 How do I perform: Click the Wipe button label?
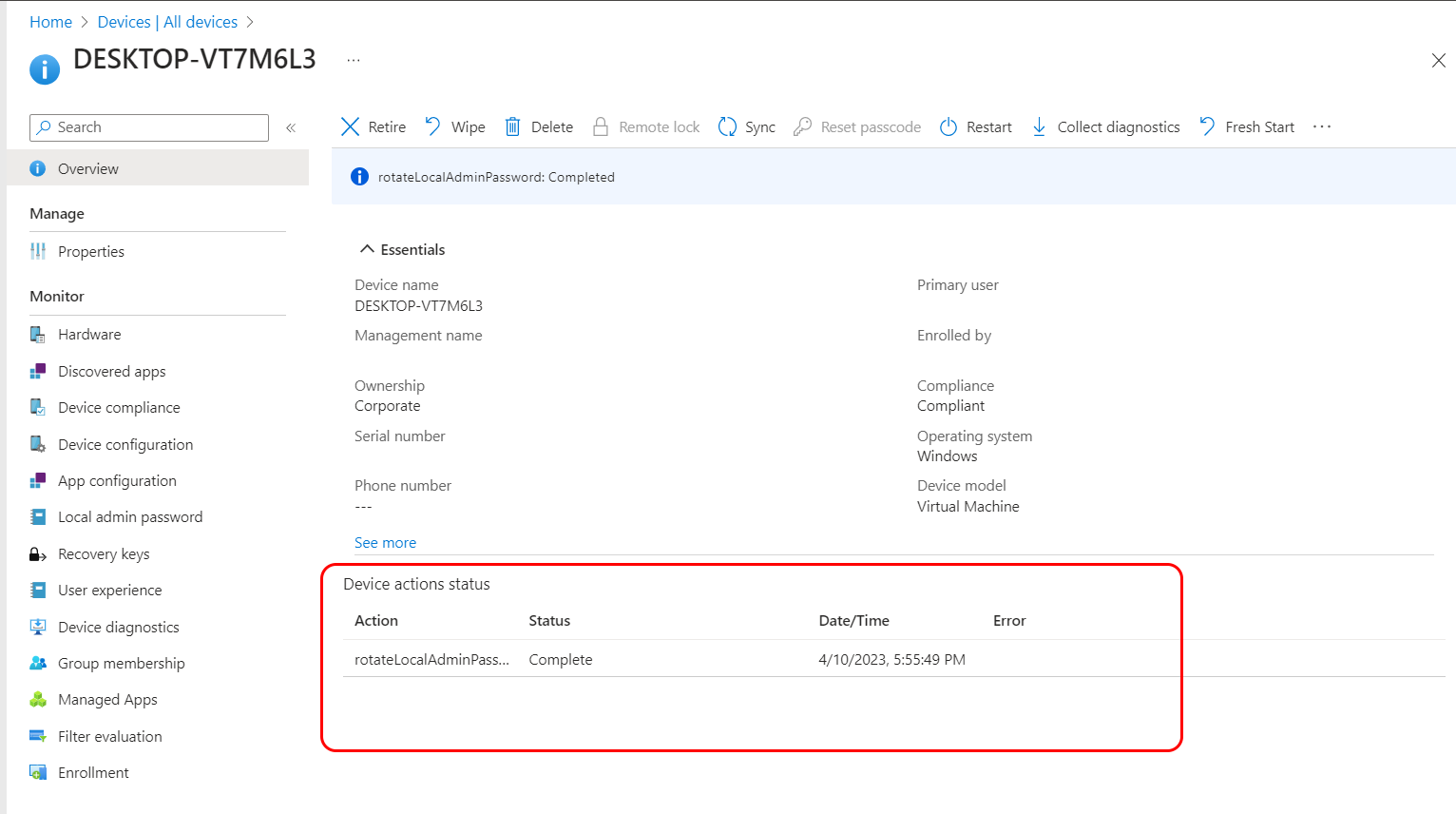(x=469, y=126)
